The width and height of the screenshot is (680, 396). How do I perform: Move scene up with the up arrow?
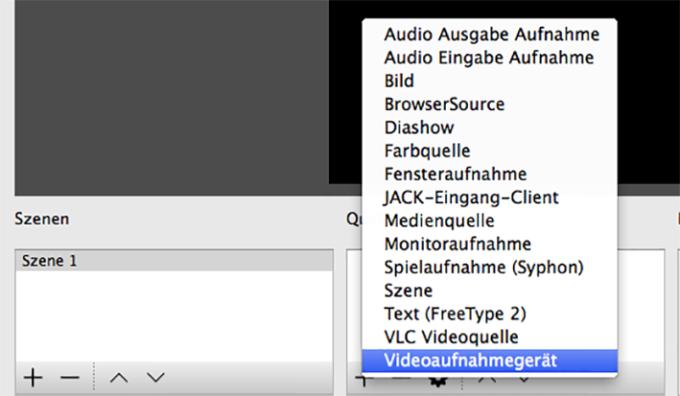119,377
